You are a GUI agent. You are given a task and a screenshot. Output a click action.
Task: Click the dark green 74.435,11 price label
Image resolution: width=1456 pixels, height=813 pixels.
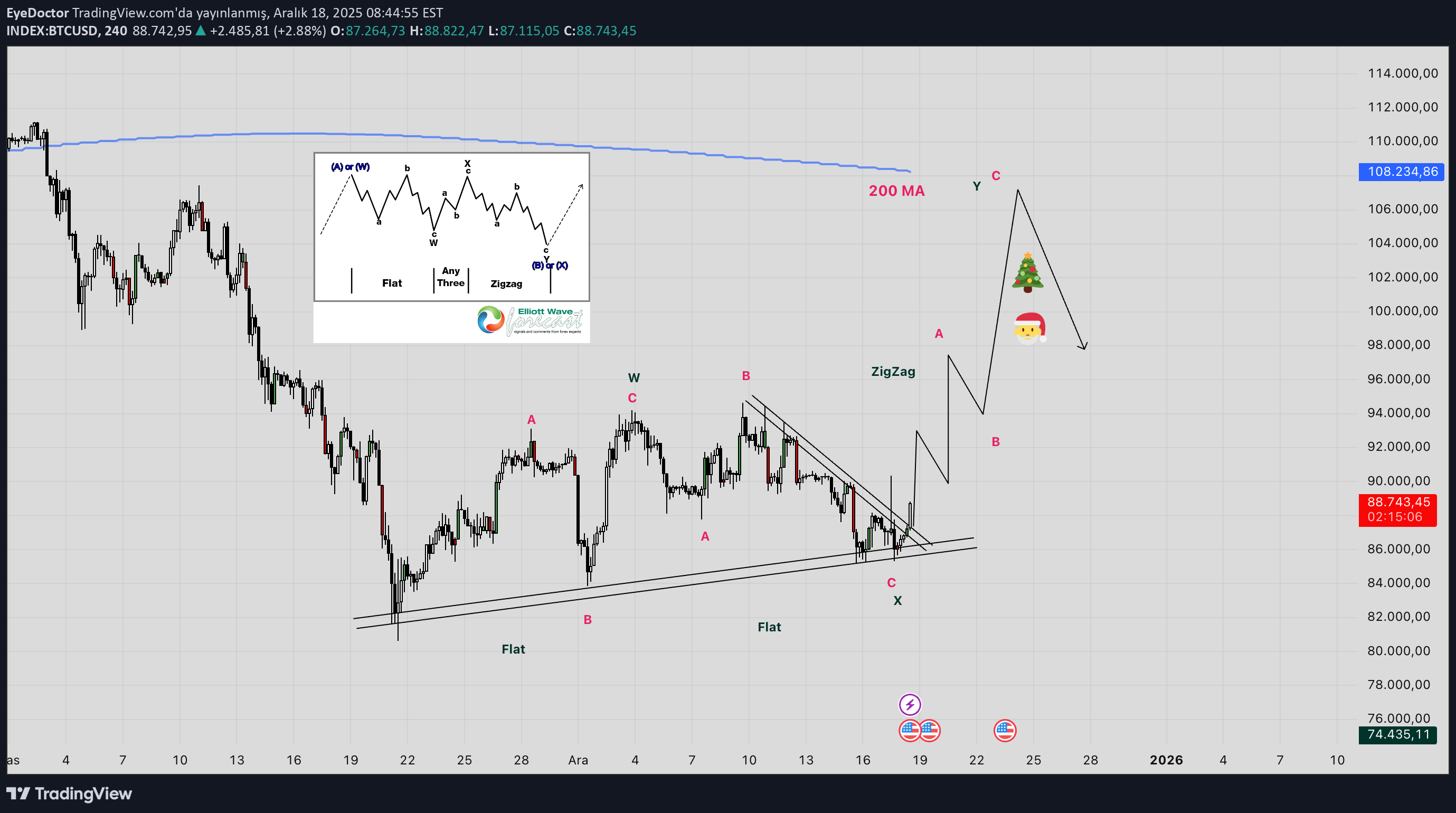(1397, 734)
